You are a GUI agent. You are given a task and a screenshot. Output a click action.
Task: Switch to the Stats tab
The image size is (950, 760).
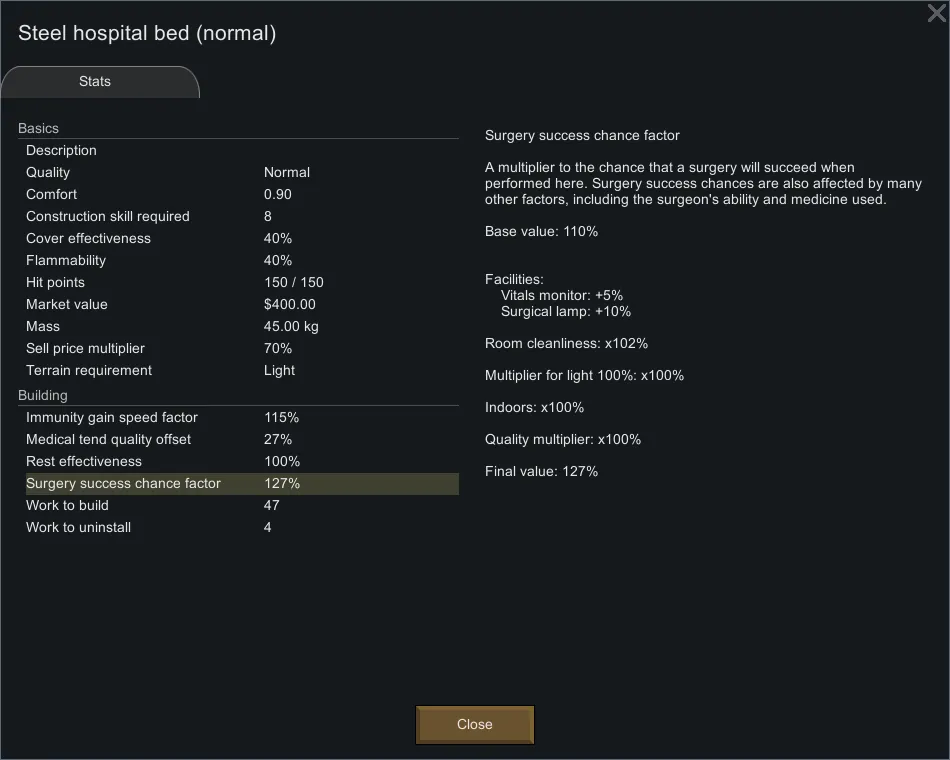point(96,82)
